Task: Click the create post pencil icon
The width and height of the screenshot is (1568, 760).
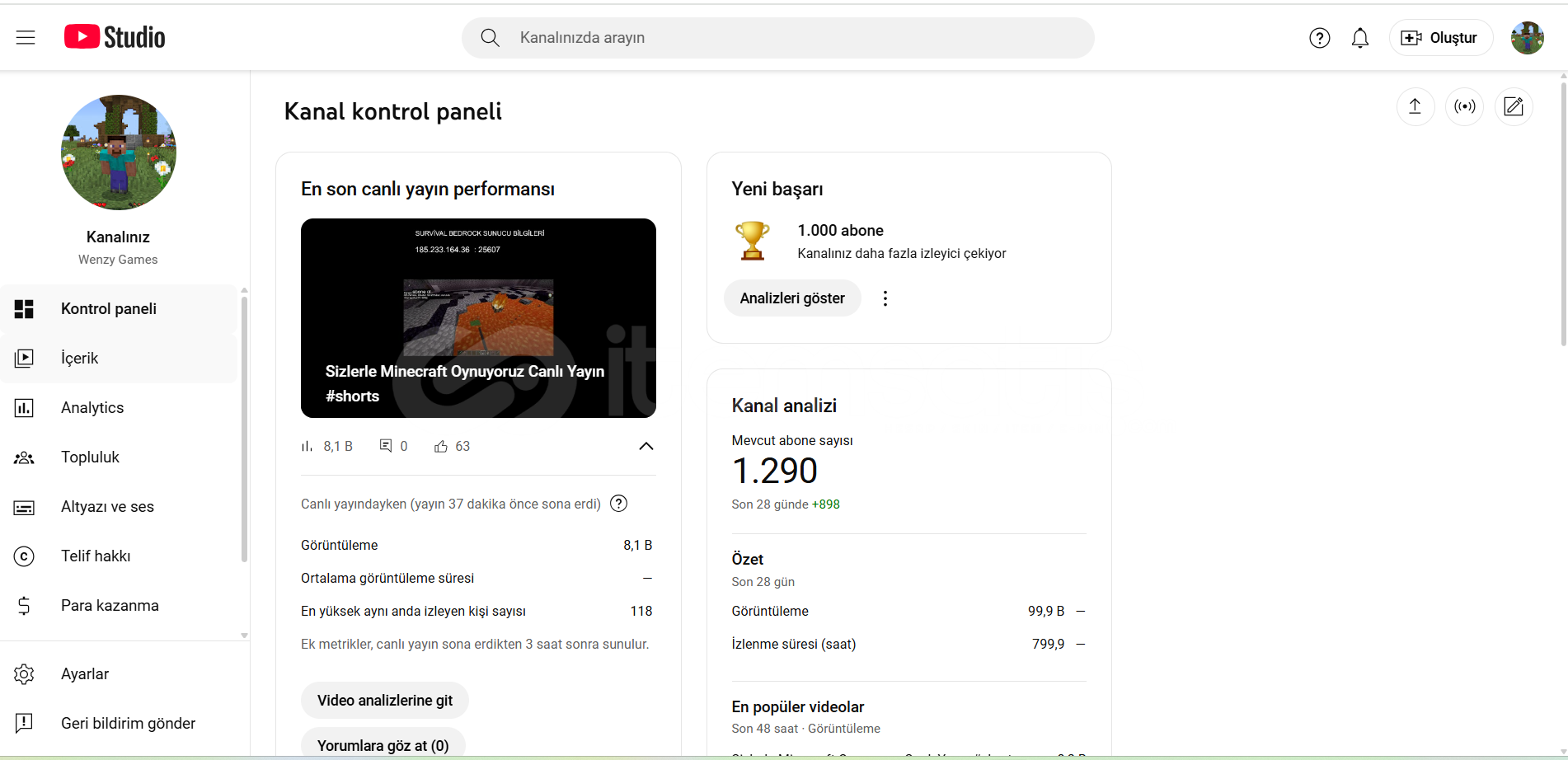Action: pyautogui.click(x=1514, y=106)
